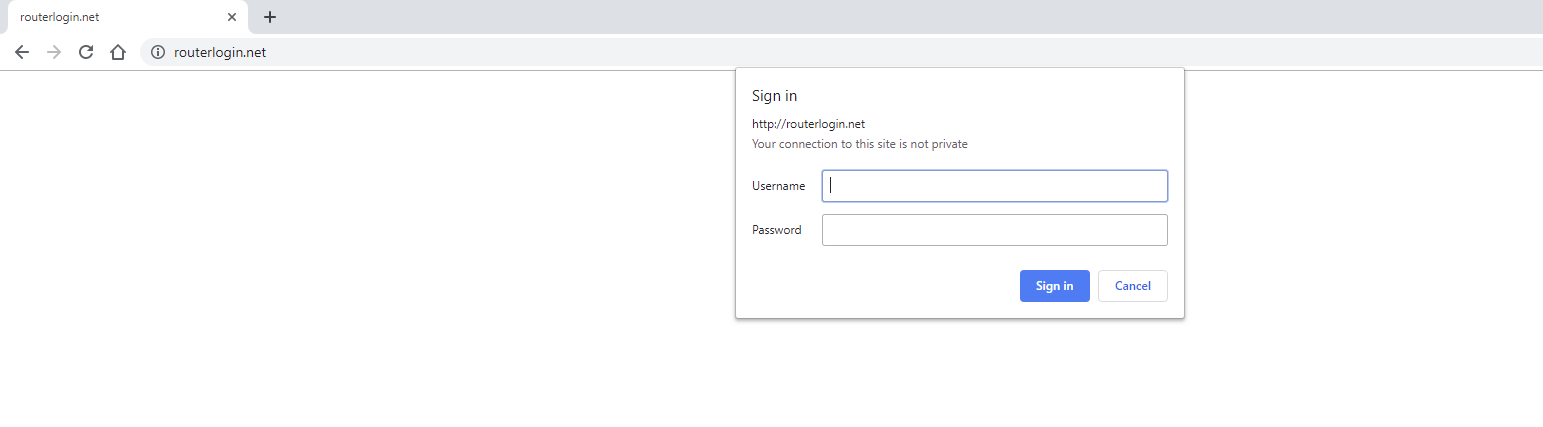Click the "connection is not private" notice
This screenshot has width=1543, height=427.
tap(859, 144)
